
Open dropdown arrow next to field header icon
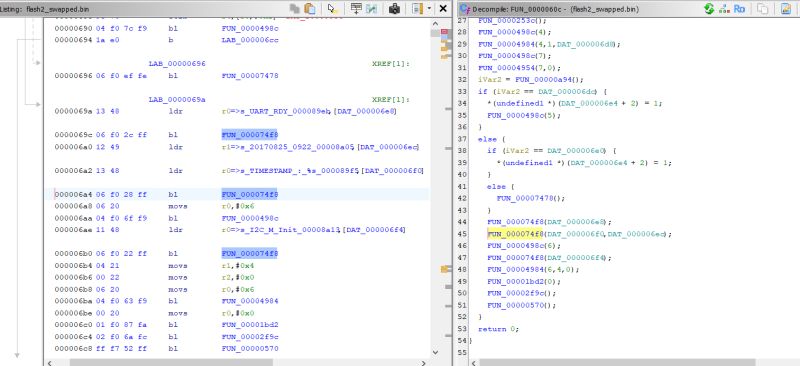click(x=429, y=9)
